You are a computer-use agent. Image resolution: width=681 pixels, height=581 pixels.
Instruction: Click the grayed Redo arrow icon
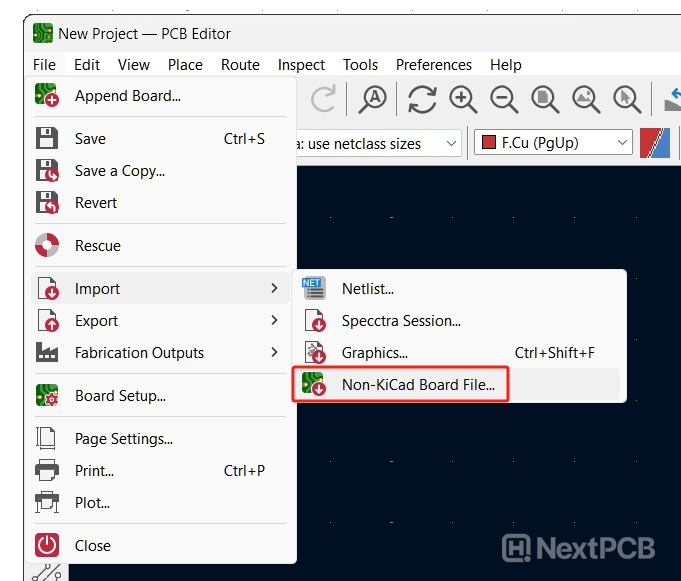coord(323,98)
